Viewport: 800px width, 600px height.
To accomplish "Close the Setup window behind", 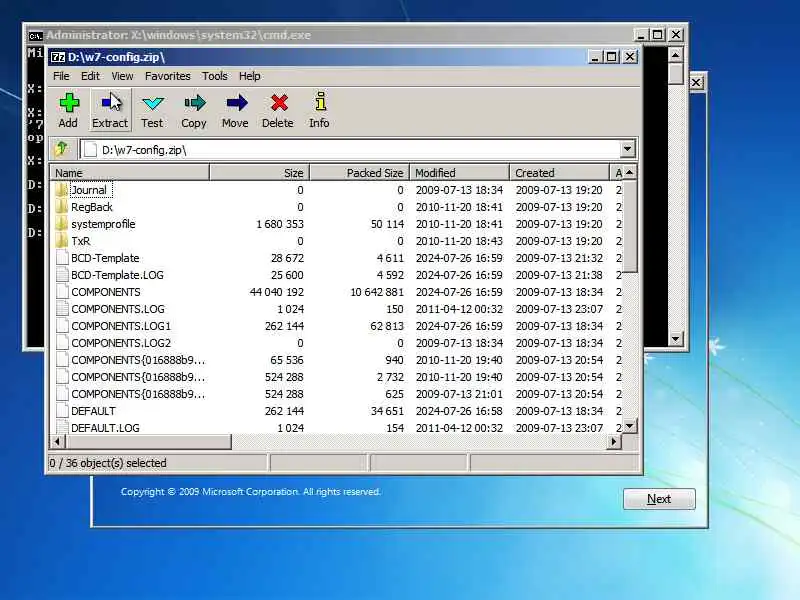I will (x=696, y=83).
